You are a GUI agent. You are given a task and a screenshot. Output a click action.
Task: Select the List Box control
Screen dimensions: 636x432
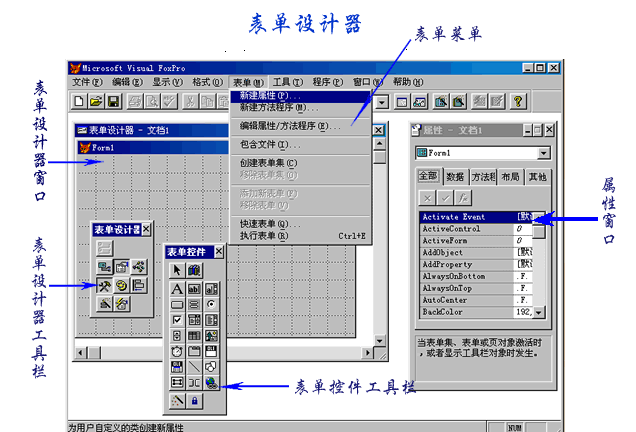(x=211, y=320)
